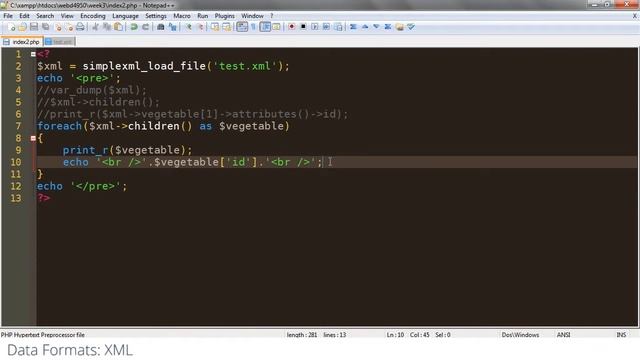Click the Open file toolbar icon
The image size is (640, 360).
coord(22,27)
